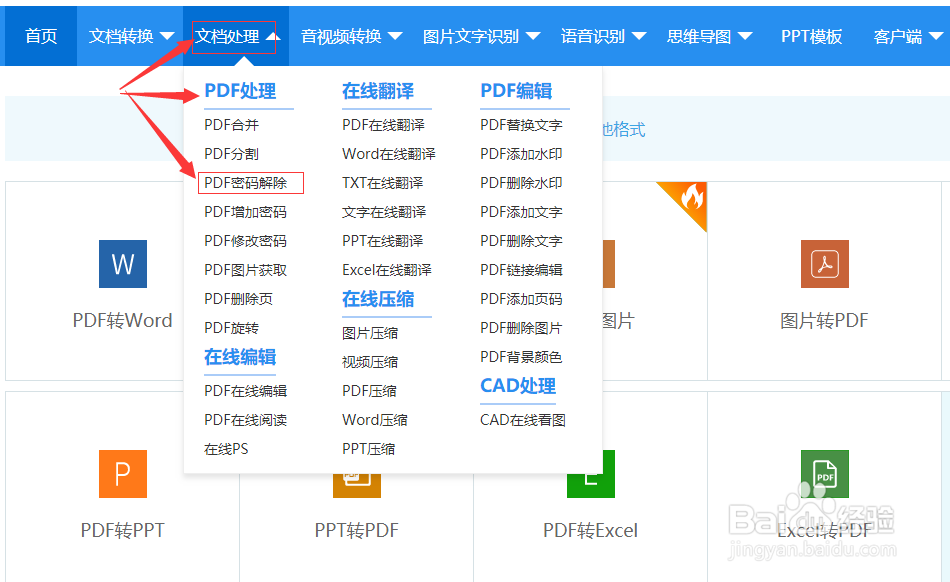The height and width of the screenshot is (582, 950).
Task: Open the 客户端 menu
Action: (x=910, y=35)
